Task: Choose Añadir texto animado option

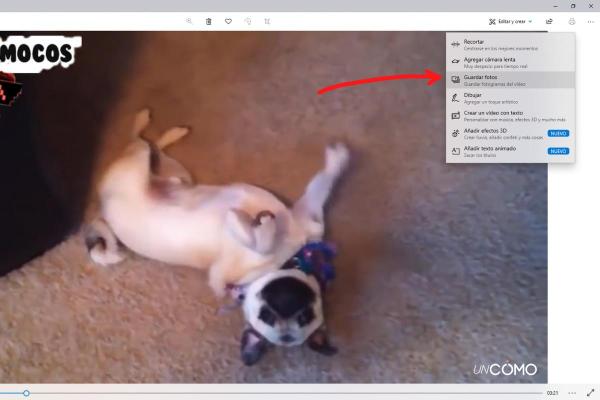Action: (x=510, y=151)
